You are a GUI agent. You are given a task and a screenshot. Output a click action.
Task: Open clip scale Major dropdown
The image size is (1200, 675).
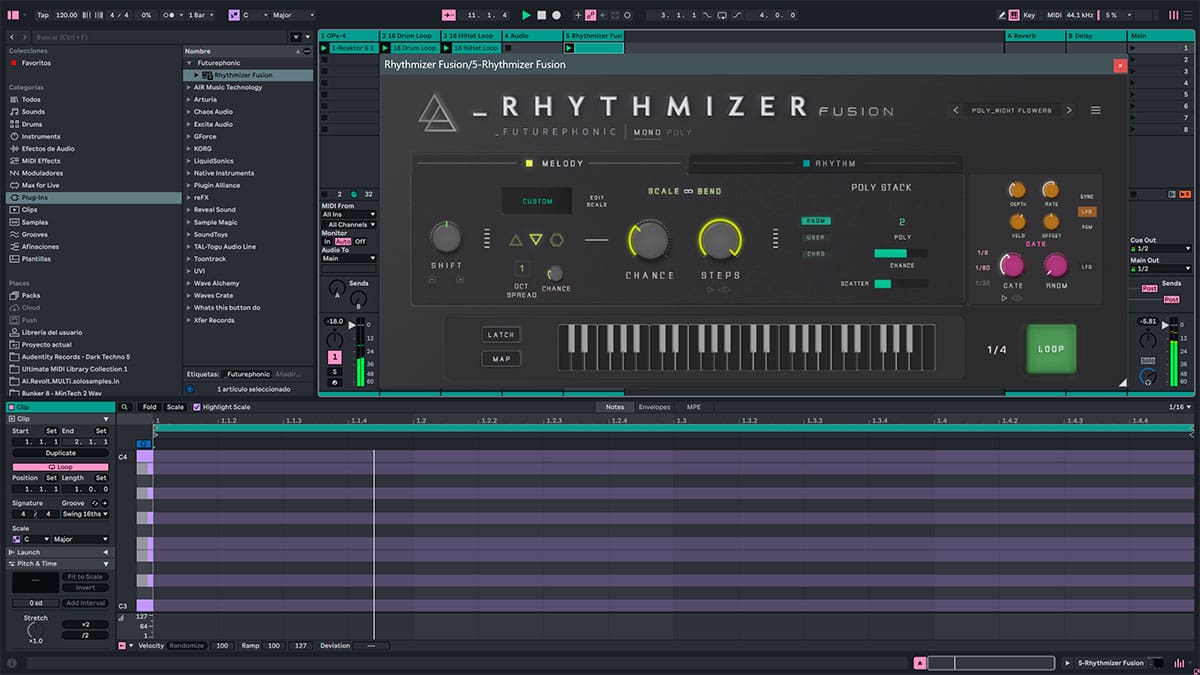point(81,539)
